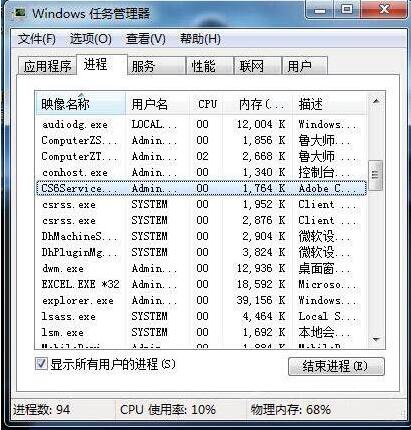Sort by 映像名称 column header
The width and height of the screenshot is (411, 430).
(x=80, y=104)
